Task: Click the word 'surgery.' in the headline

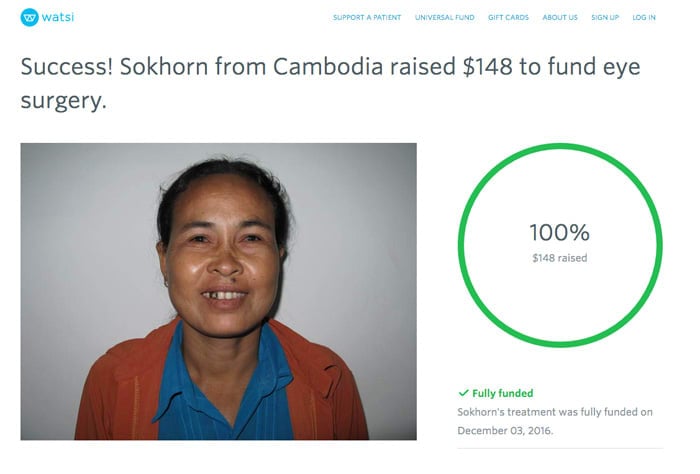Action: click(63, 100)
